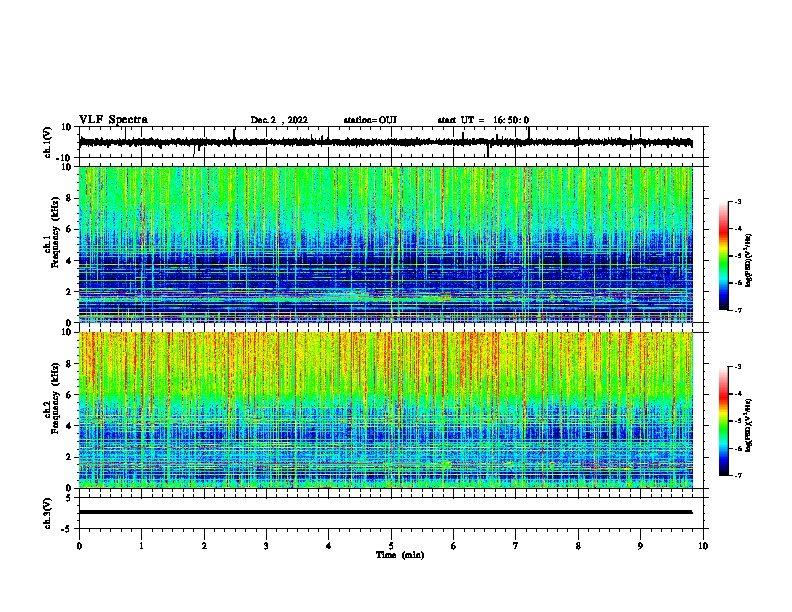The image size is (792, 612).
Task: Select the 'ch.2 Frequency (kHz)' axis label
Action: (52, 398)
